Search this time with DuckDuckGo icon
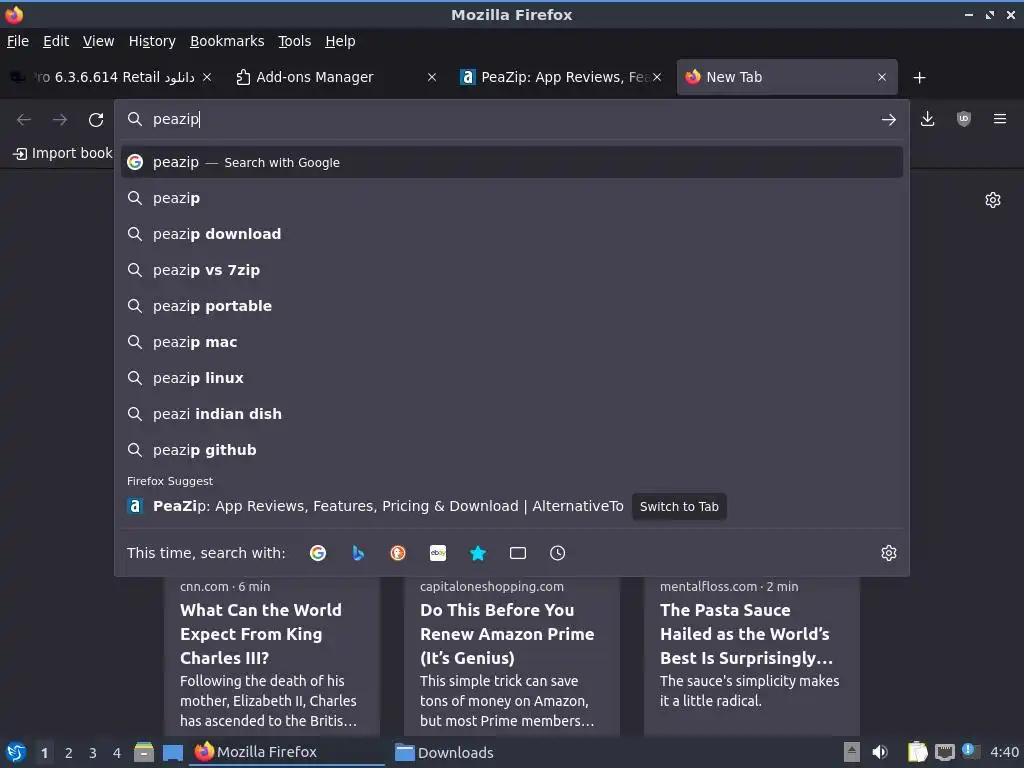The width and height of the screenshot is (1024, 768). (398, 553)
